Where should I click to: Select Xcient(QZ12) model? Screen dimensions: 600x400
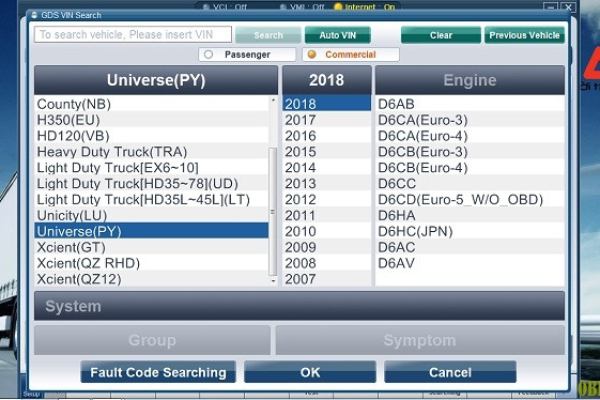152,279
